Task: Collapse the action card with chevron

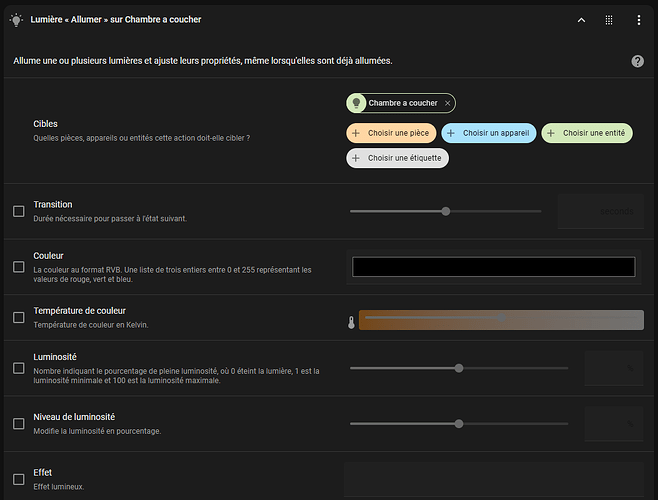Action: point(581,20)
